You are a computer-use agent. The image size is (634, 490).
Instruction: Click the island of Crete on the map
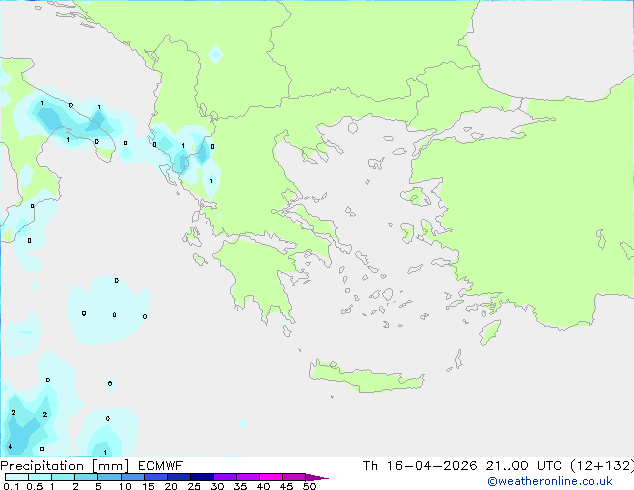pyautogui.click(x=366, y=377)
